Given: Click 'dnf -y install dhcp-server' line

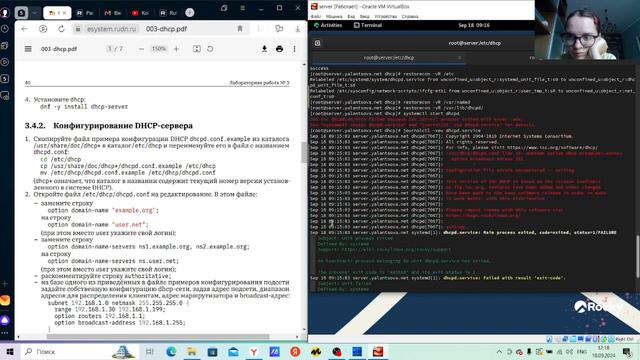Looking at the screenshot, I should click(x=84, y=107).
